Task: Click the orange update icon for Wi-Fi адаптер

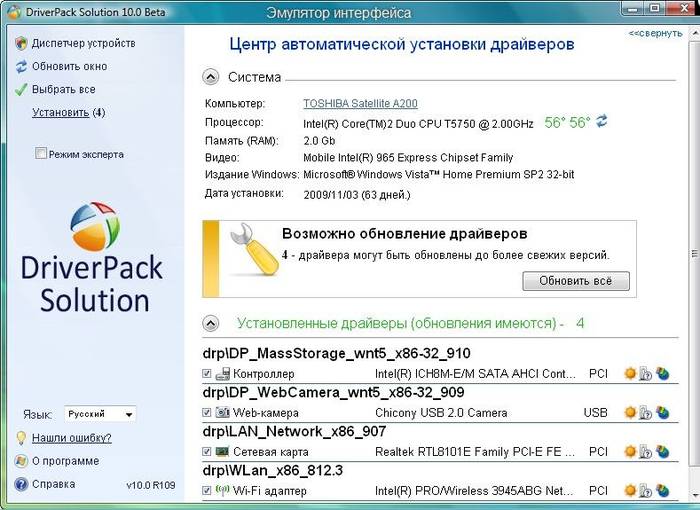Action: [630, 491]
